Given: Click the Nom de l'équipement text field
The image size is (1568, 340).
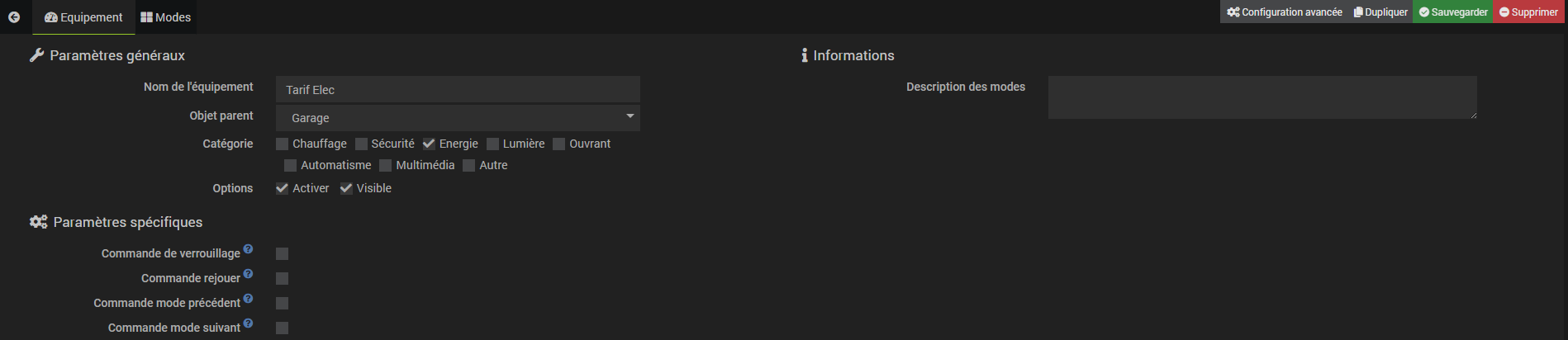Looking at the screenshot, I should (x=458, y=90).
